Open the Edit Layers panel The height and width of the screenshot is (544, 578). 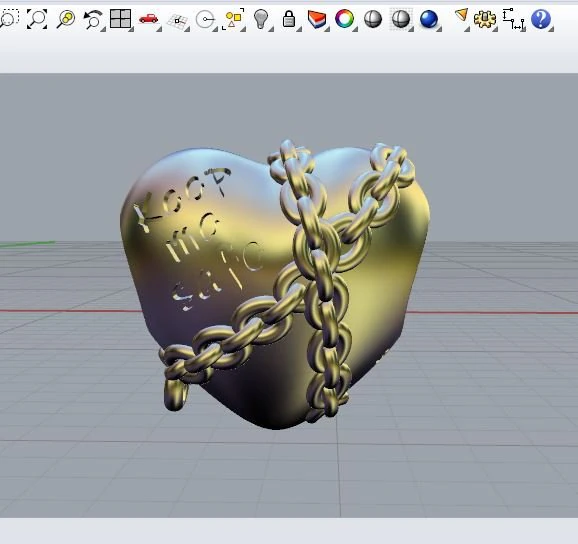[317, 20]
